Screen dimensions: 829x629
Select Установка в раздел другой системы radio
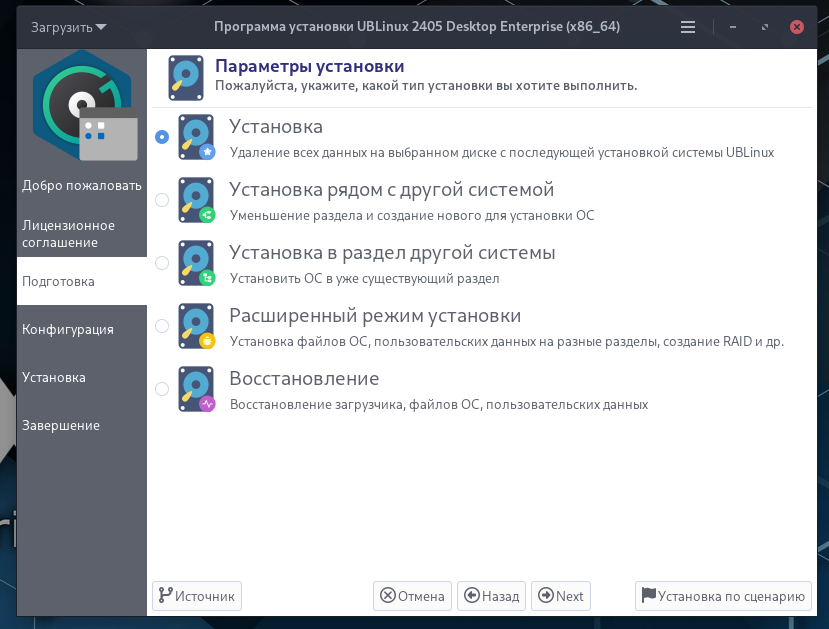(162, 263)
